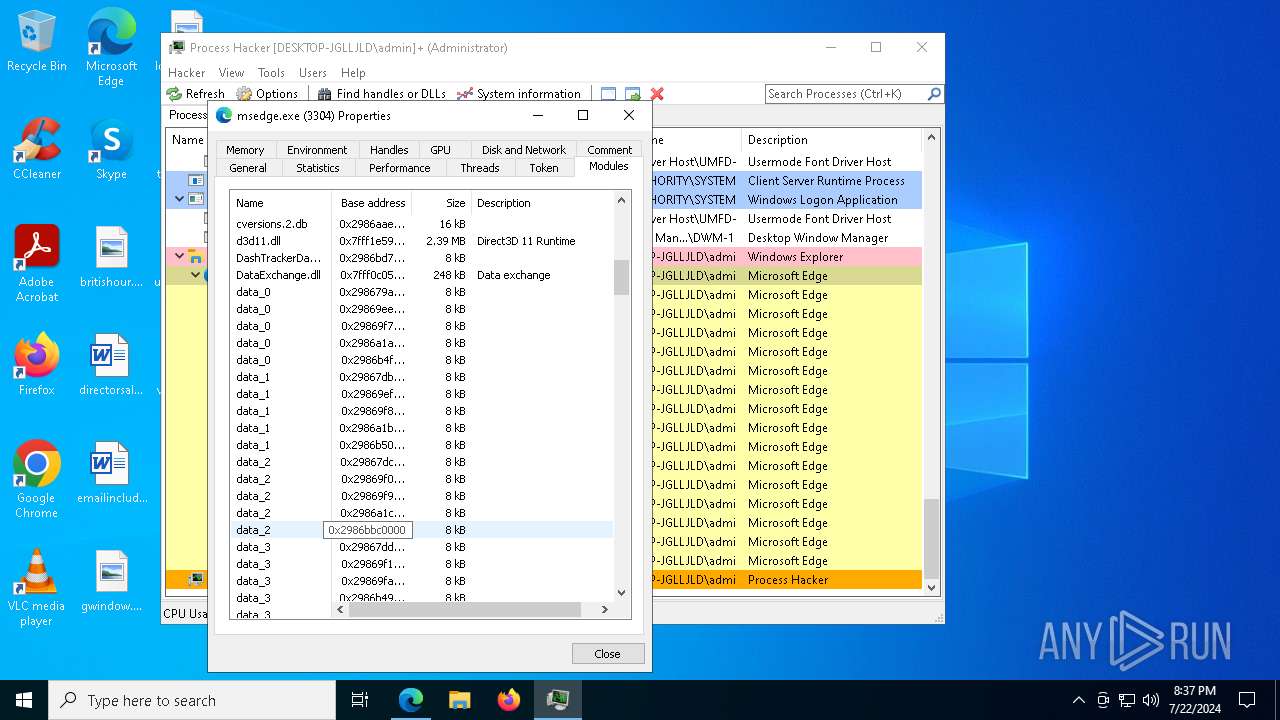Open the emailinclud Word document icon
Viewport: 1280px width, 720px height.
tap(111, 473)
